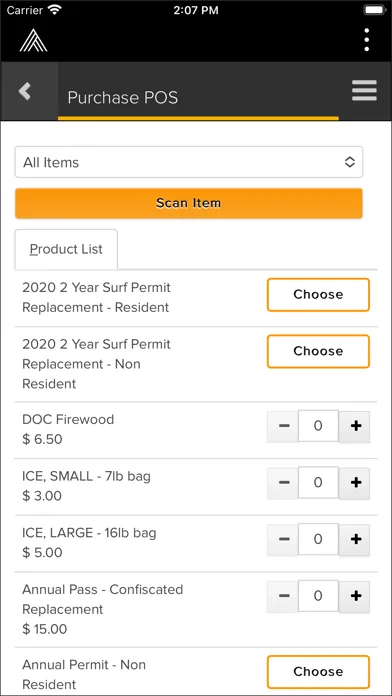Image resolution: width=392 pixels, height=696 pixels.
Task: Add one ICE, LARGE 16lb bag
Action: click(355, 539)
